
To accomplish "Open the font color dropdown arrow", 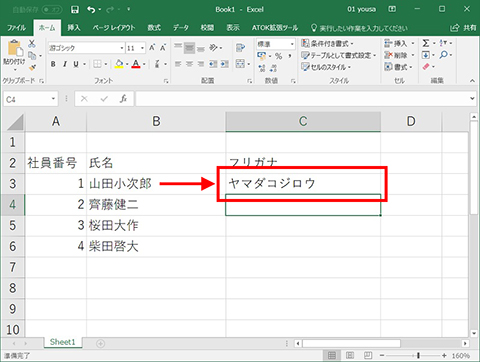I will tap(144, 64).
